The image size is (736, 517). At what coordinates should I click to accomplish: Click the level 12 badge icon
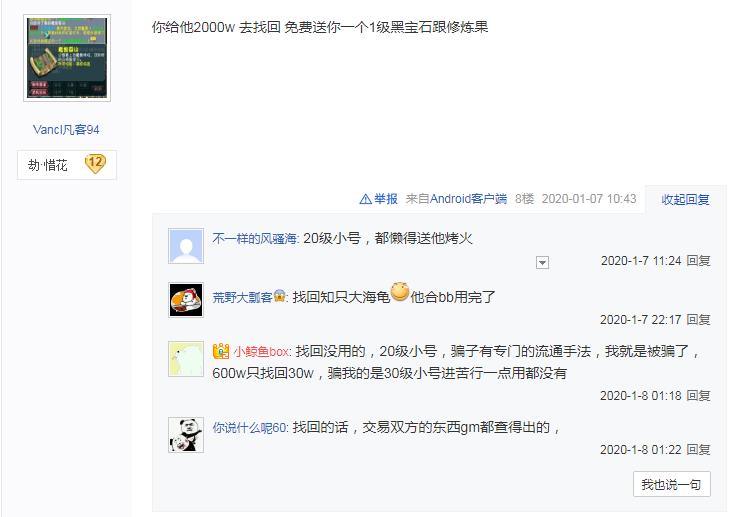(x=95, y=163)
